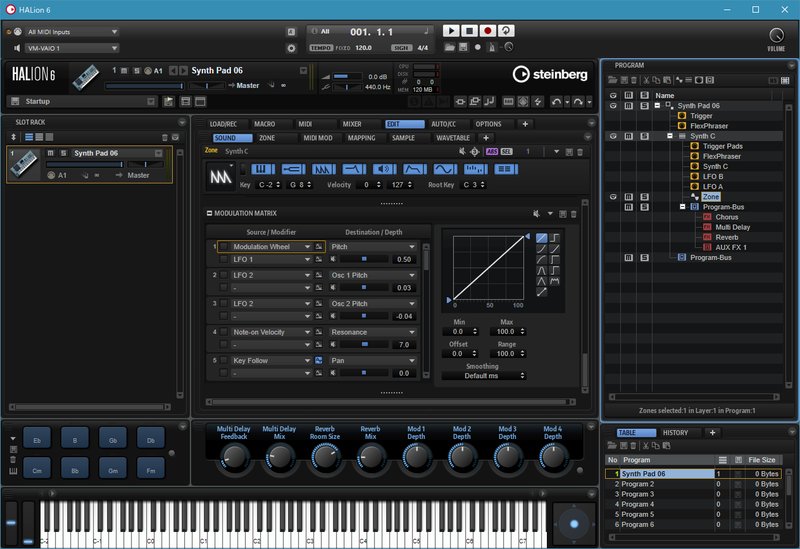Open Load Program folder icon in Program tree
This screenshot has width=800, height=549.
tap(612, 80)
